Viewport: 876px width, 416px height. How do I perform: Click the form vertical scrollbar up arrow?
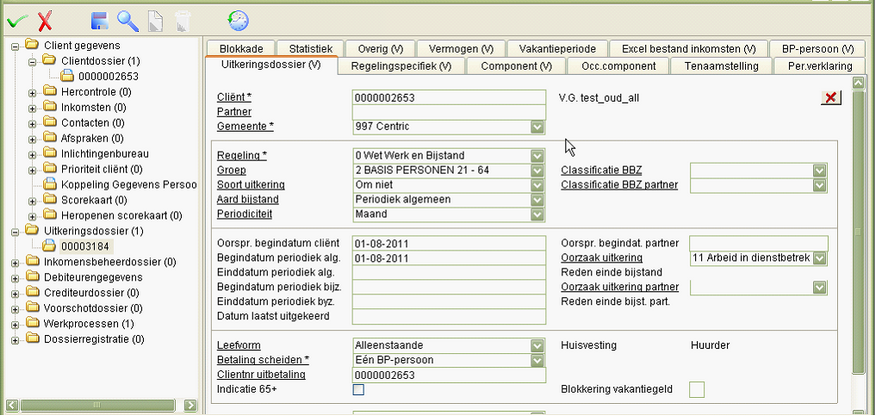pos(859,83)
